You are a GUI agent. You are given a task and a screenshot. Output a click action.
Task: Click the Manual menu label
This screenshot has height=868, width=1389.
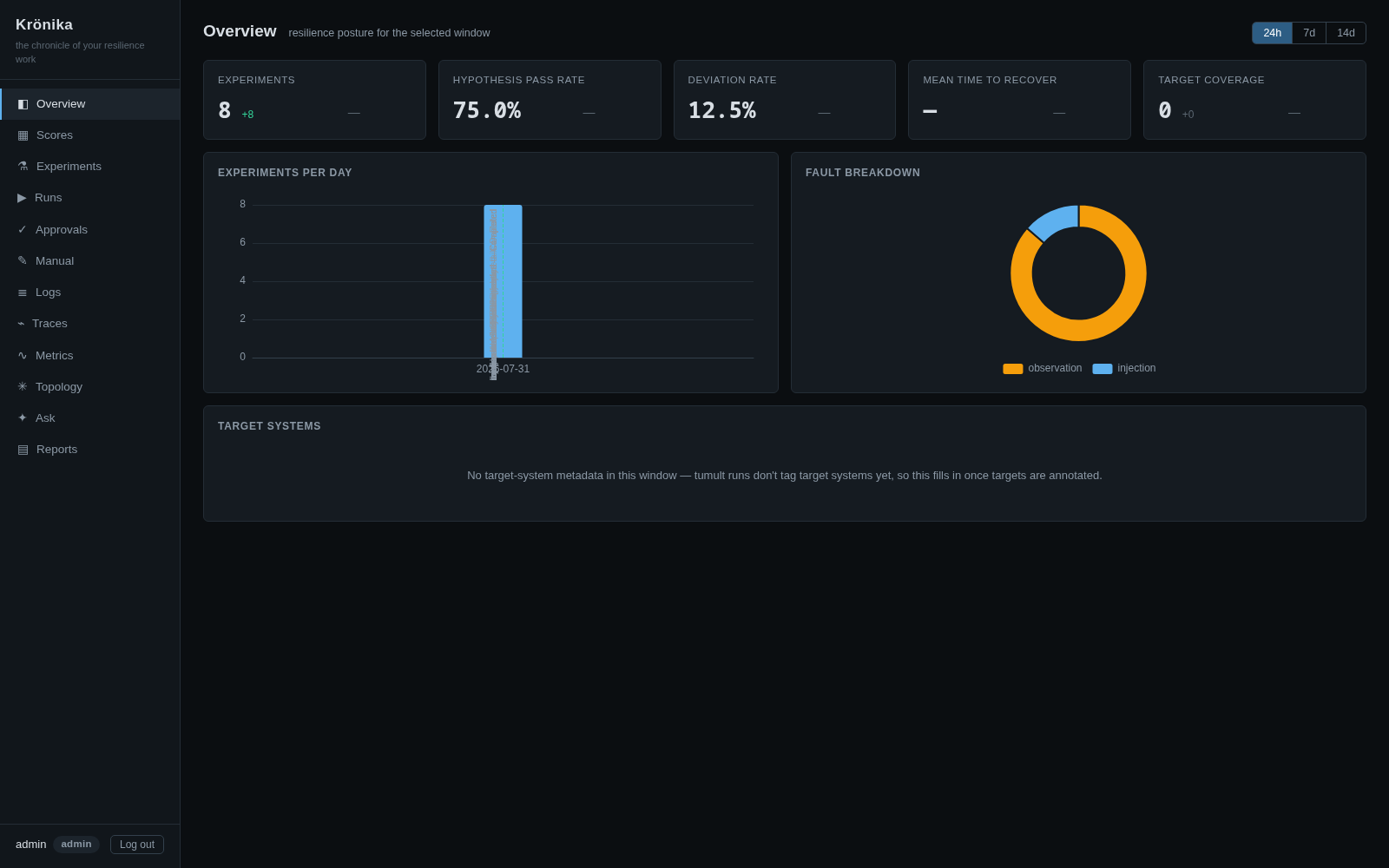(55, 261)
